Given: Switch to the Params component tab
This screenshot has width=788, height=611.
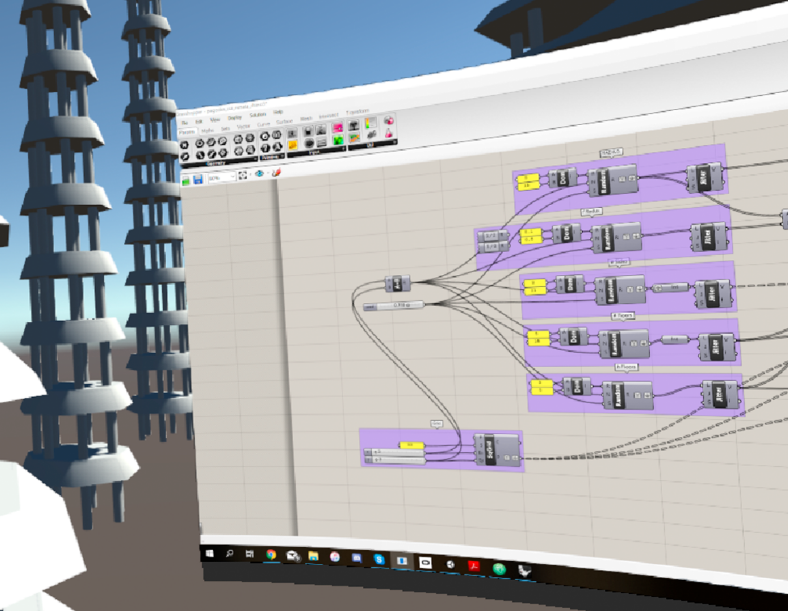Looking at the screenshot, I should tap(187, 132).
